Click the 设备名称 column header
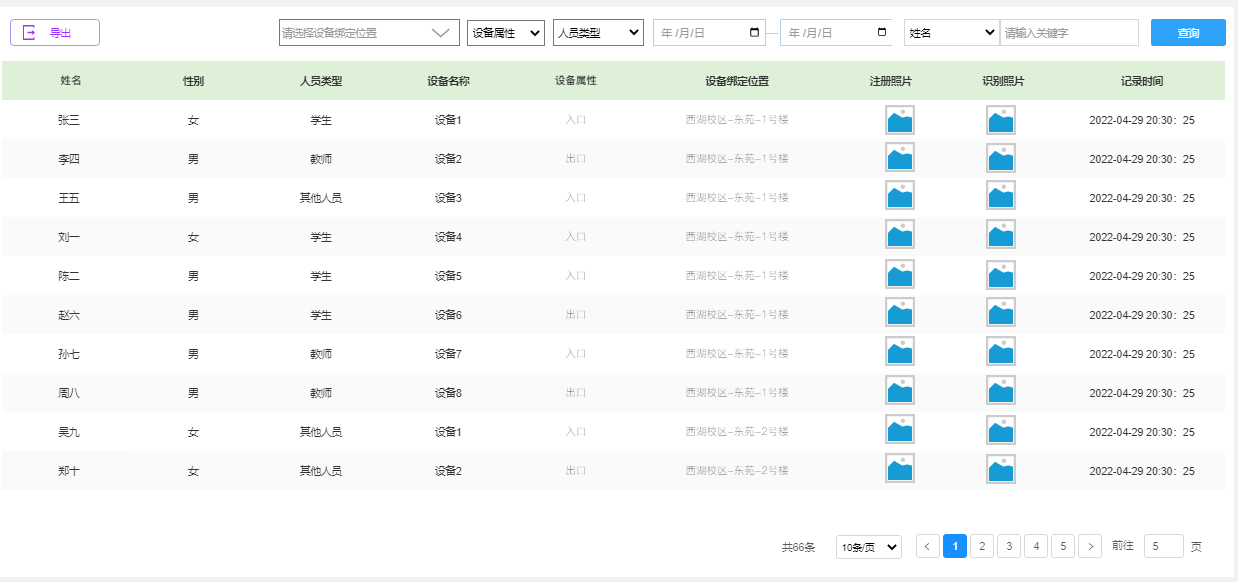1238x582 pixels. click(x=448, y=81)
